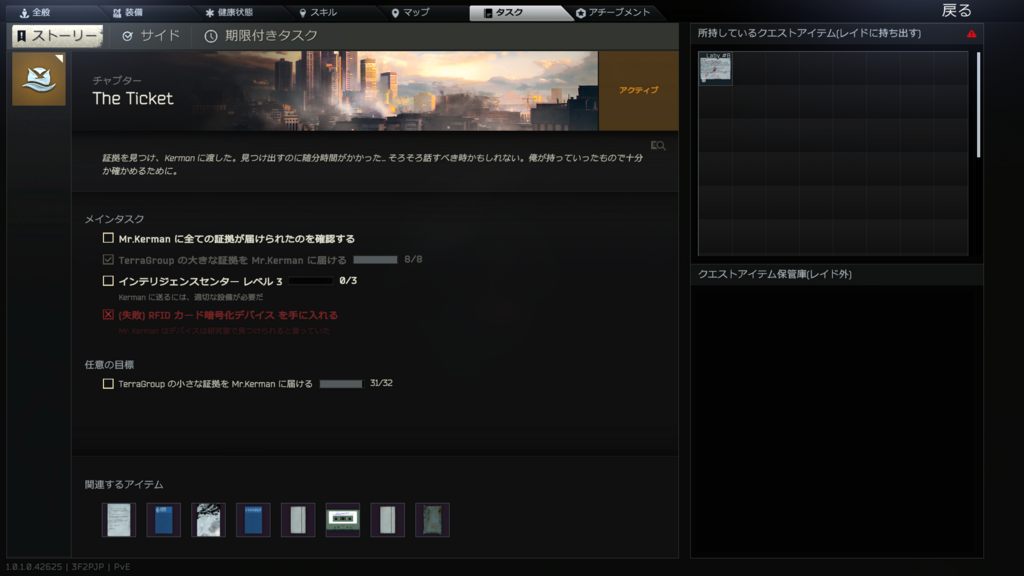Toggle the インテリジェンスセンター レベル 3 checkbox
The height and width of the screenshot is (576, 1024).
pyautogui.click(x=108, y=281)
